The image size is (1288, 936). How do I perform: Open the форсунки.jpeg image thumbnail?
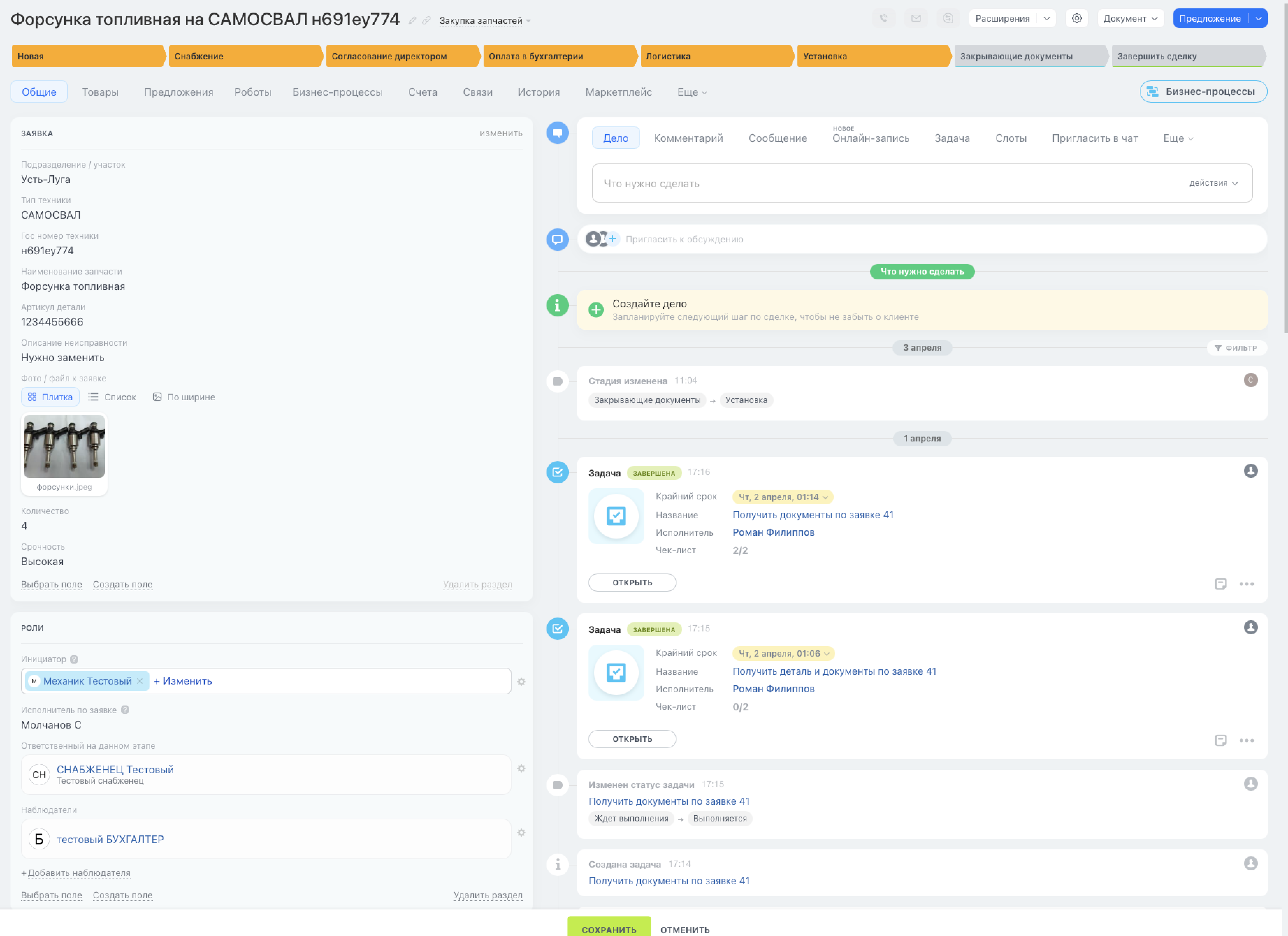pos(64,446)
